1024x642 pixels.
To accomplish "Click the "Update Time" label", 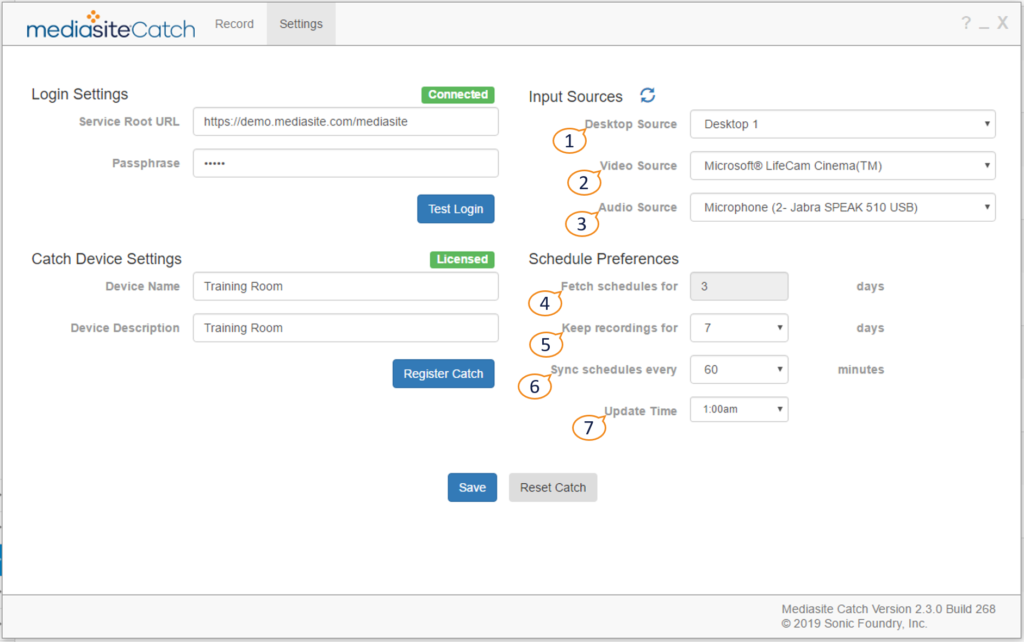I will pos(640,411).
